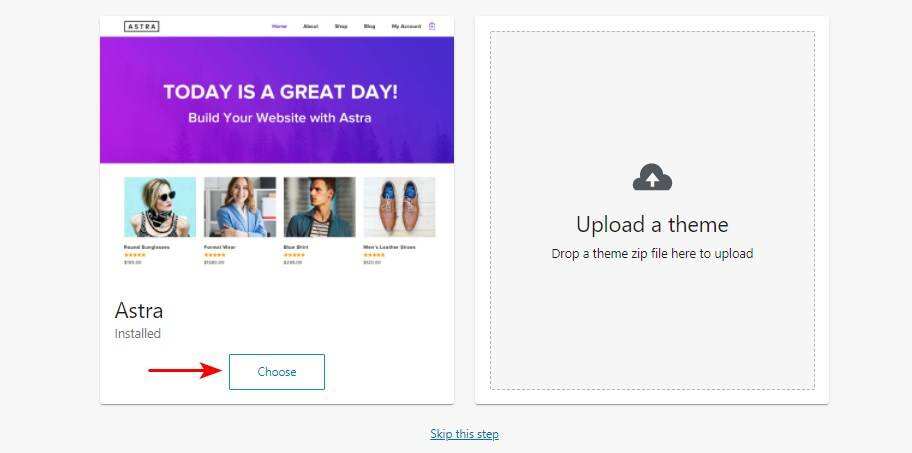
Task: Click the Blue Shirt product photo
Action: 319,207
